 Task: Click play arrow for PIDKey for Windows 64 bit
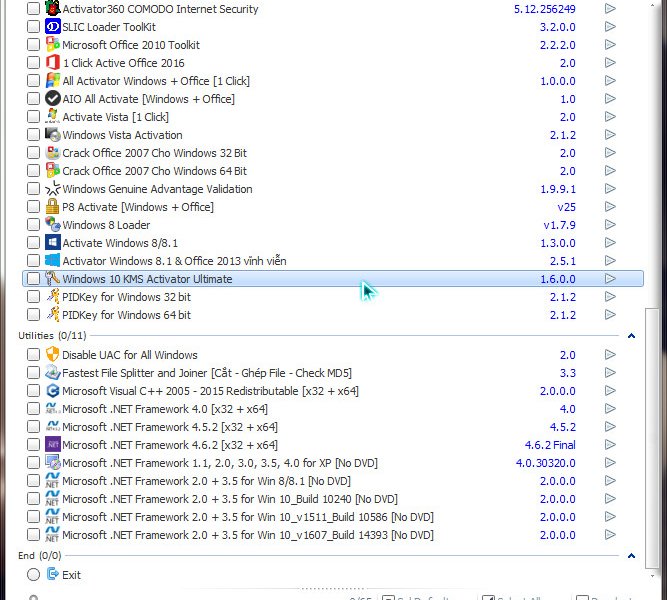click(x=610, y=314)
